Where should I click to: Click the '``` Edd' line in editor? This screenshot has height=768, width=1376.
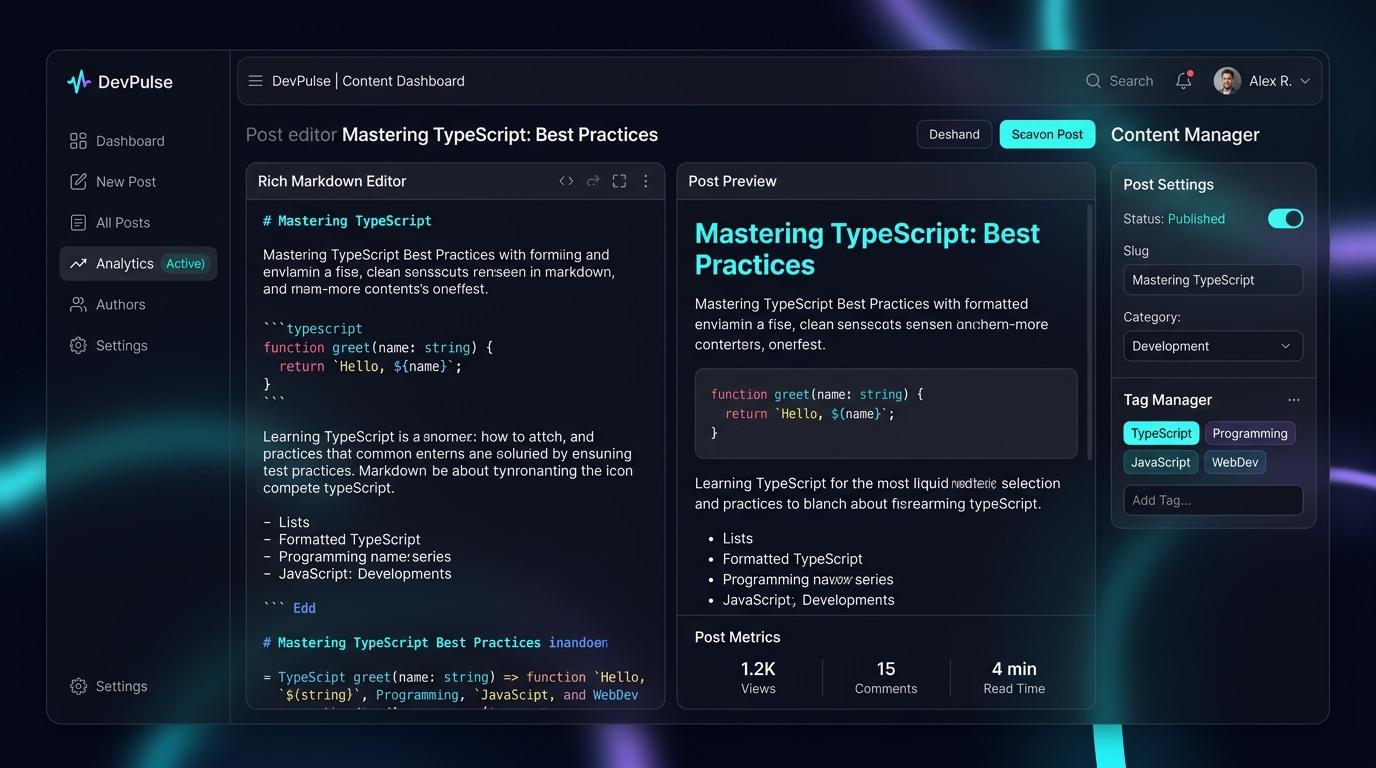click(289, 608)
